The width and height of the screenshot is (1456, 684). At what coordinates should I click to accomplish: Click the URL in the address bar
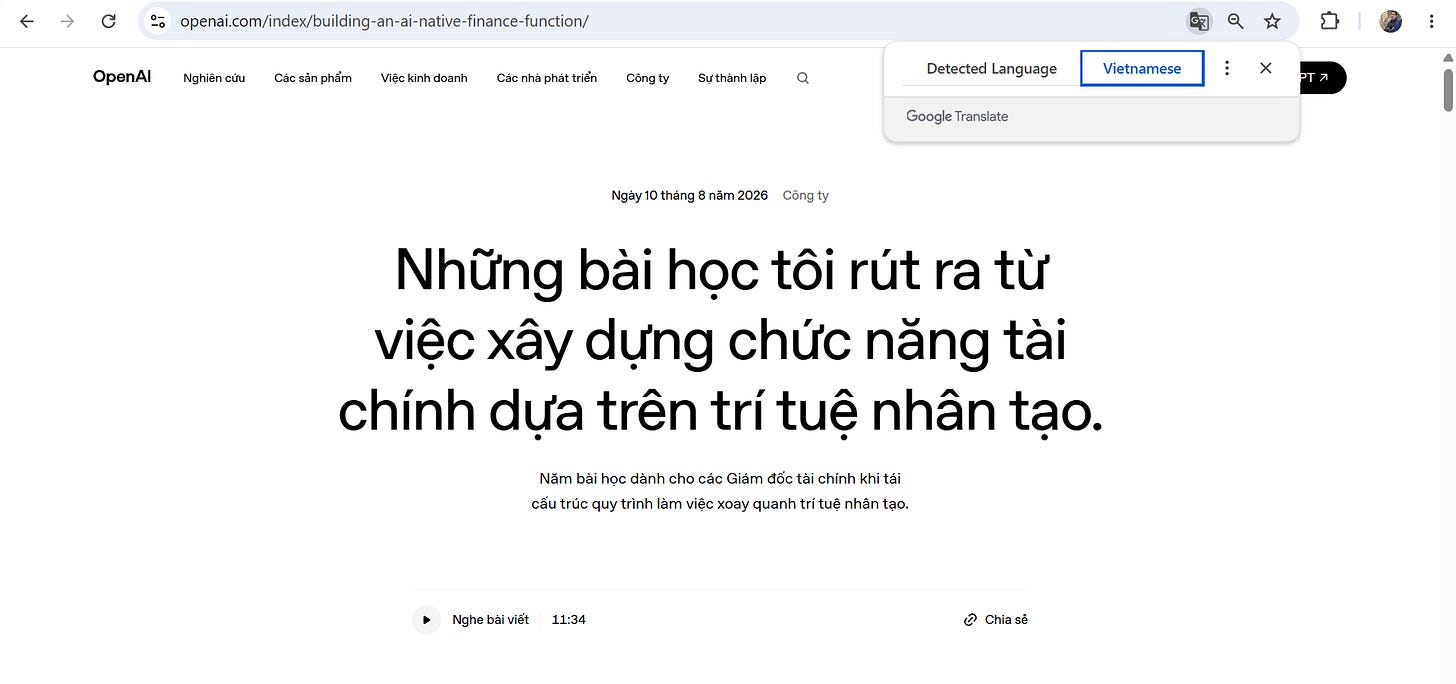coord(384,21)
